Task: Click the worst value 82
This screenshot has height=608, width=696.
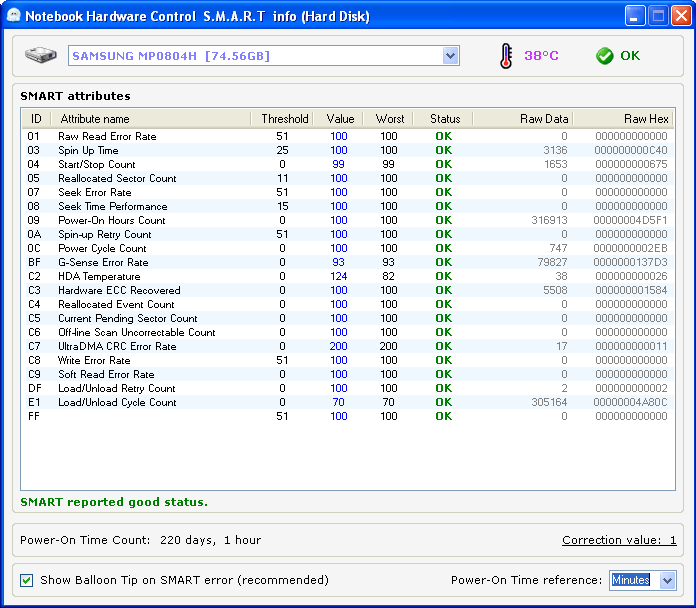Action: click(x=388, y=276)
